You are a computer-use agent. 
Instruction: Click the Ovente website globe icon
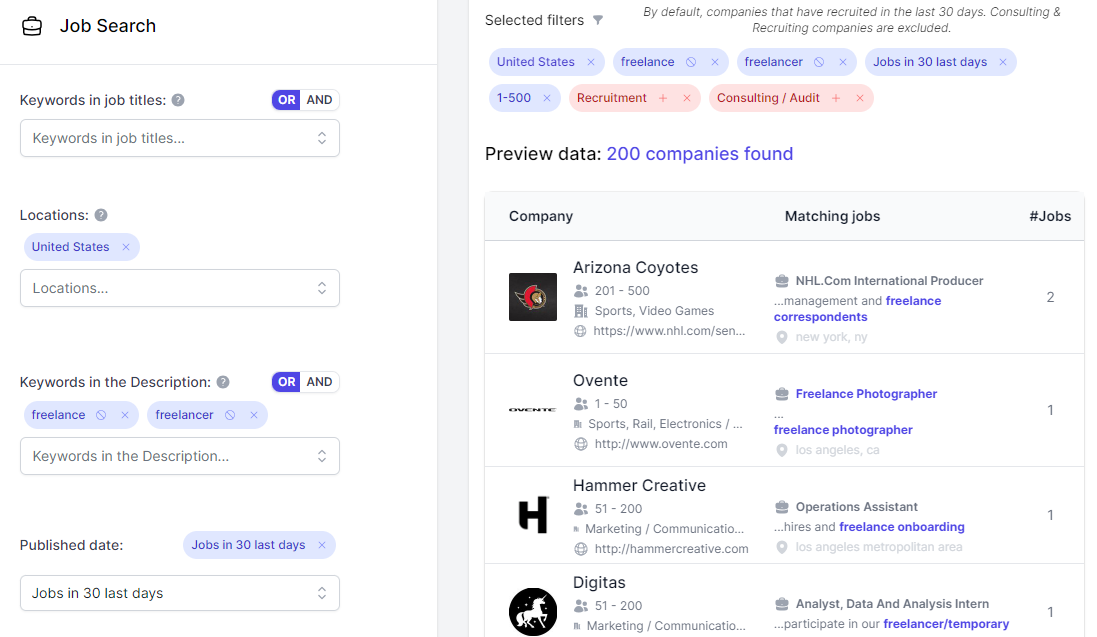click(x=581, y=444)
